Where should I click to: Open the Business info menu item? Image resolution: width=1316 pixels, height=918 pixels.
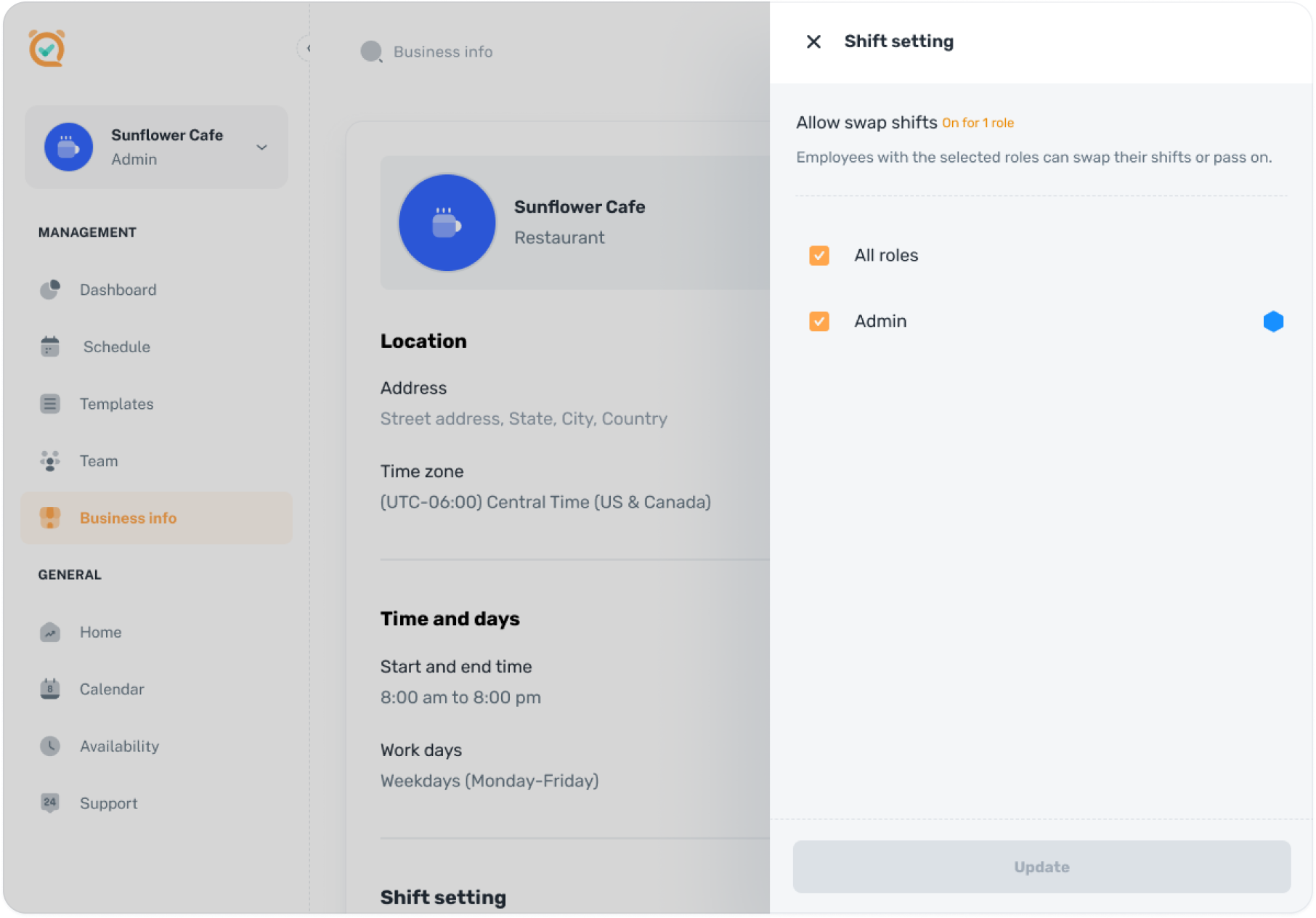click(128, 518)
